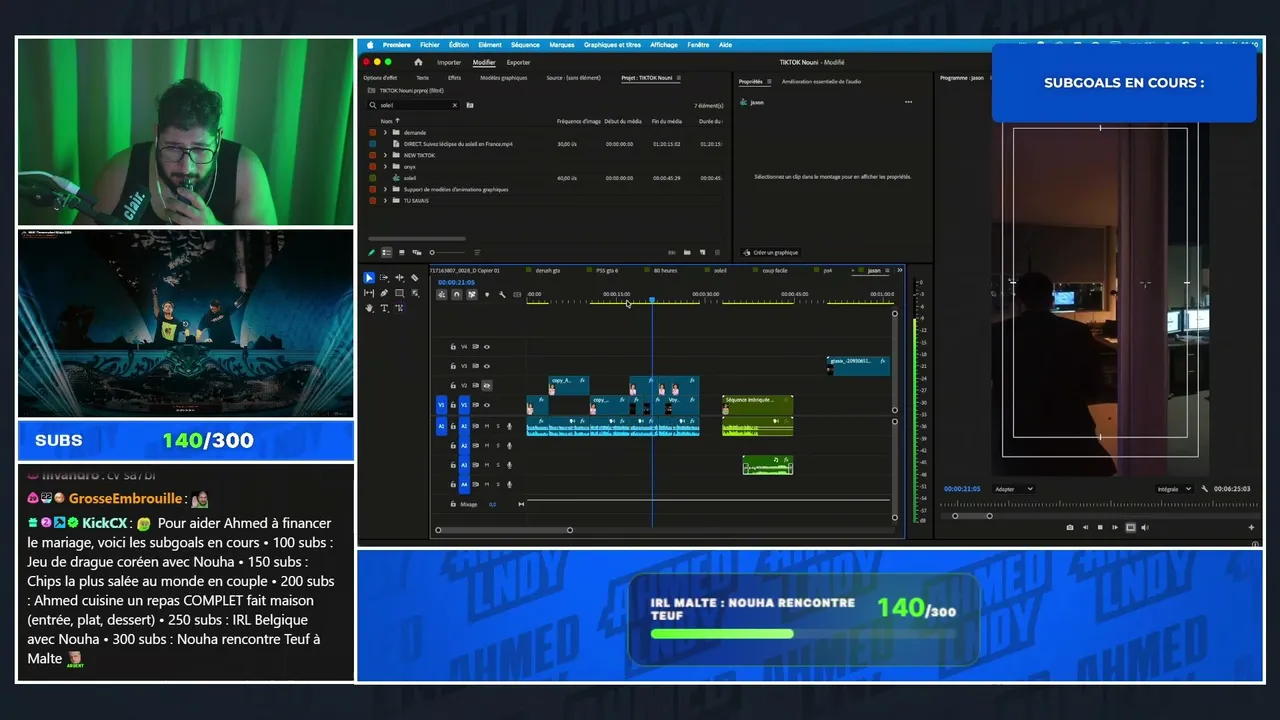Expand the Support de modèles d'animations bin
The image size is (1280, 720).
click(x=385, y=189)
